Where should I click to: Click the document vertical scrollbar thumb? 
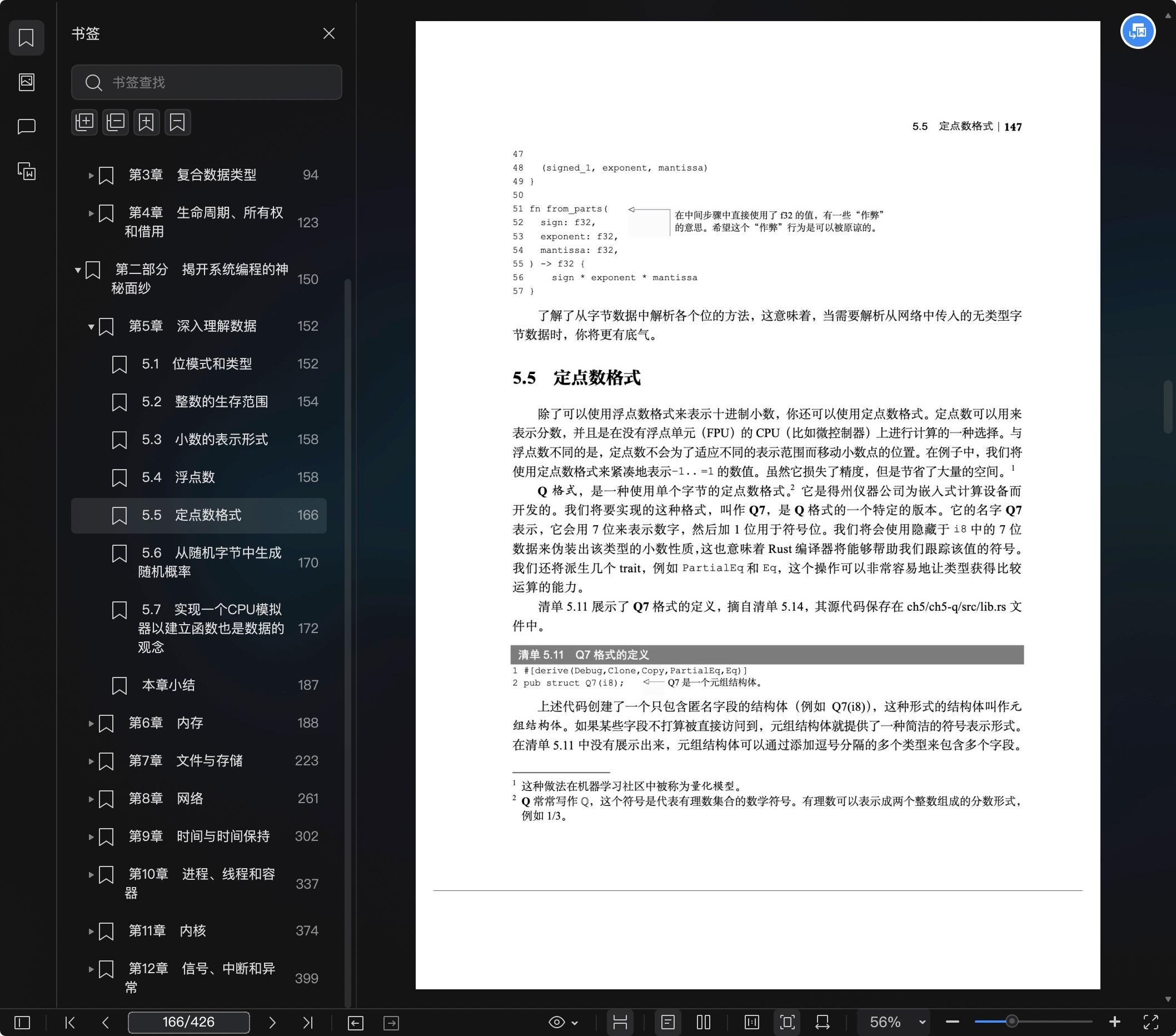coord(1168,406)
